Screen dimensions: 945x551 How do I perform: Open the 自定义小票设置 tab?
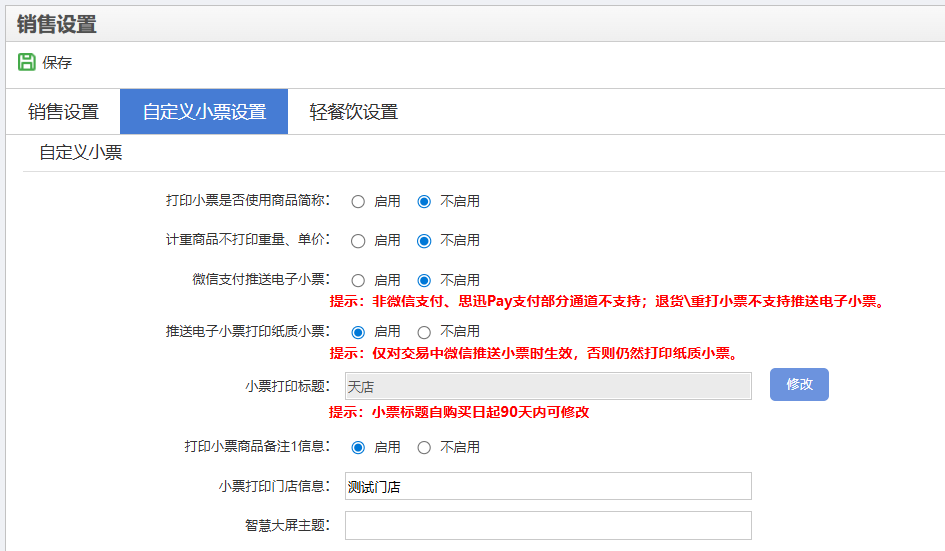(204, 112)
